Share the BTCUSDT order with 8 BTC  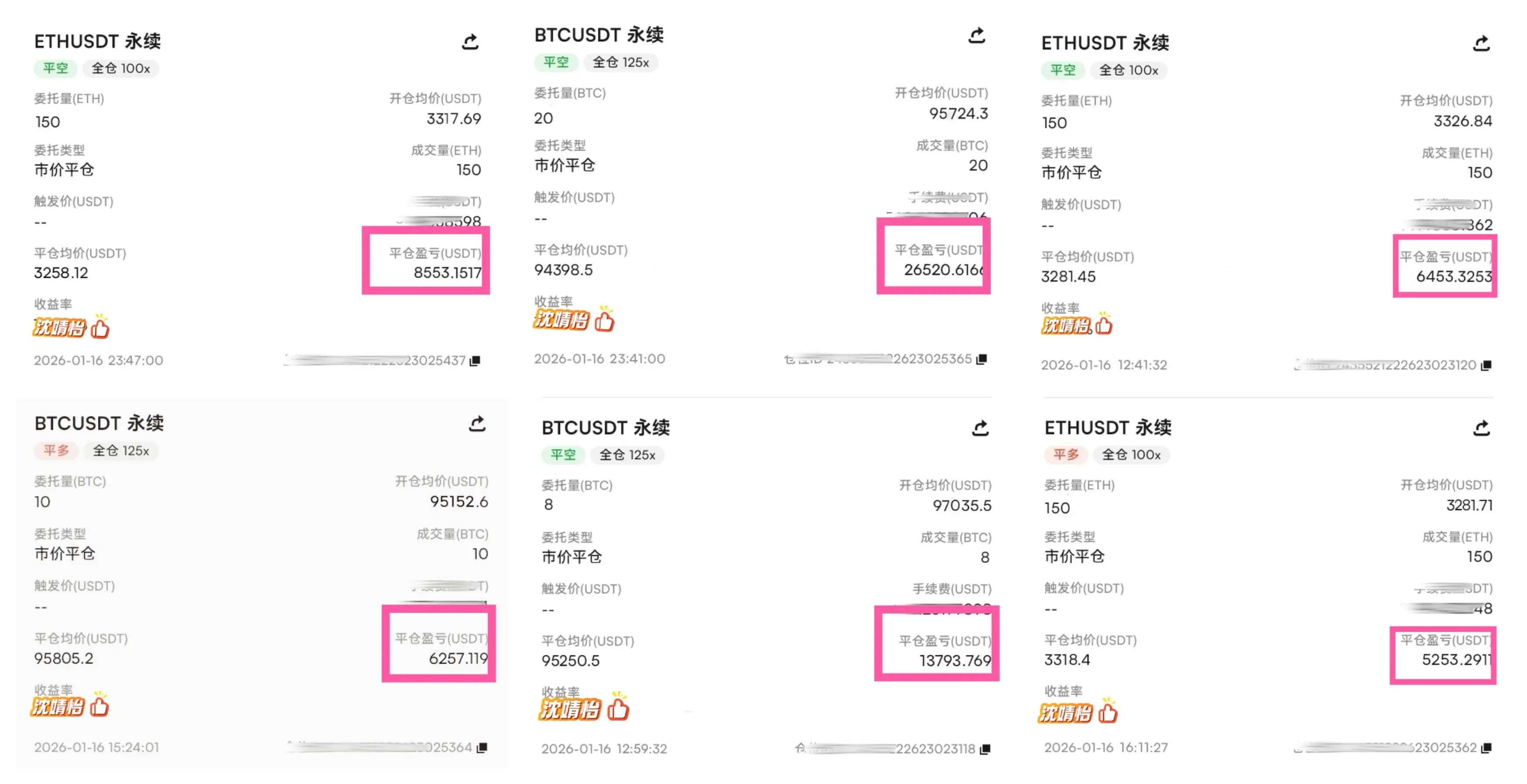980,428
